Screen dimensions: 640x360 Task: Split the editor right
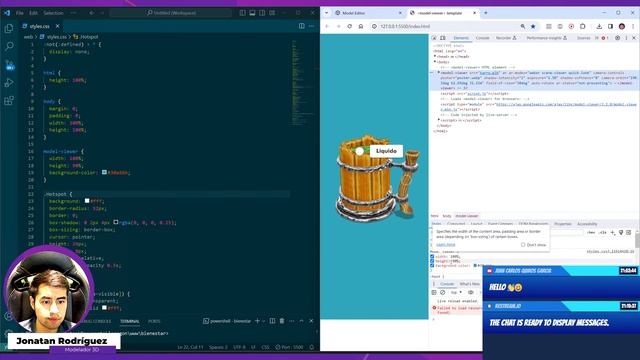pyautogui.click(x=302, y=26)
